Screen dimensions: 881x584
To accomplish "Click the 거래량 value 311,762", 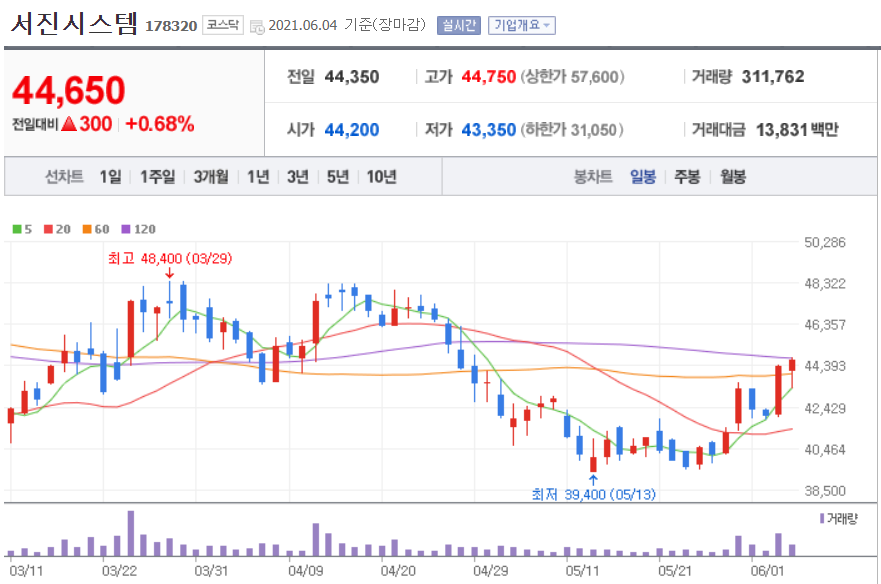I will click(x=773, y=76).
